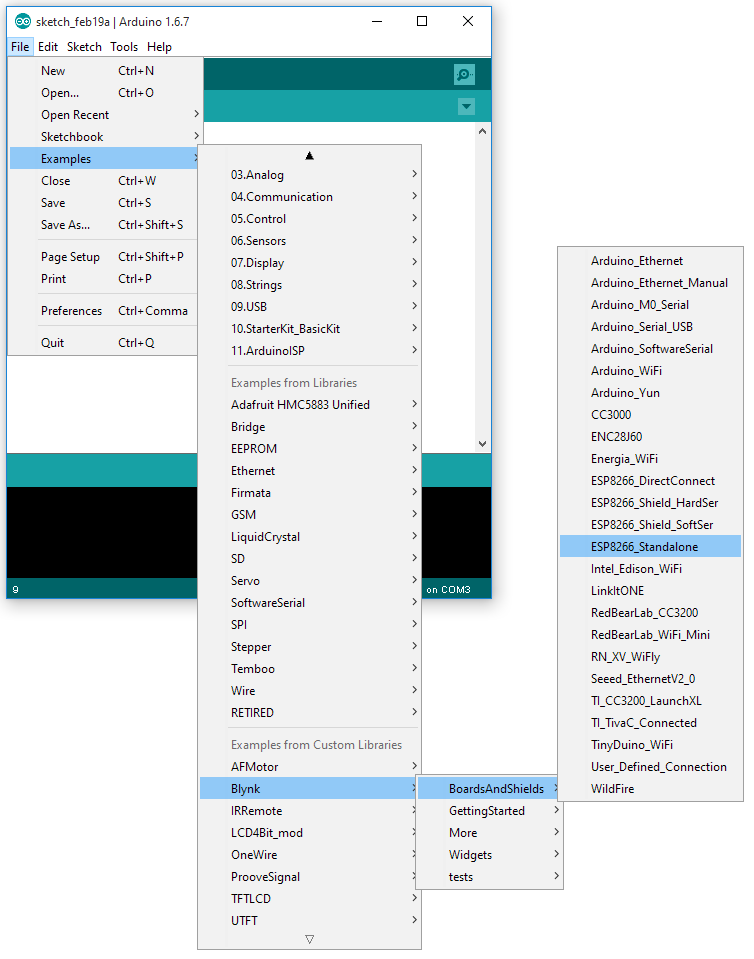
Task: Open the Sketch menu
Action: (84, 46)
